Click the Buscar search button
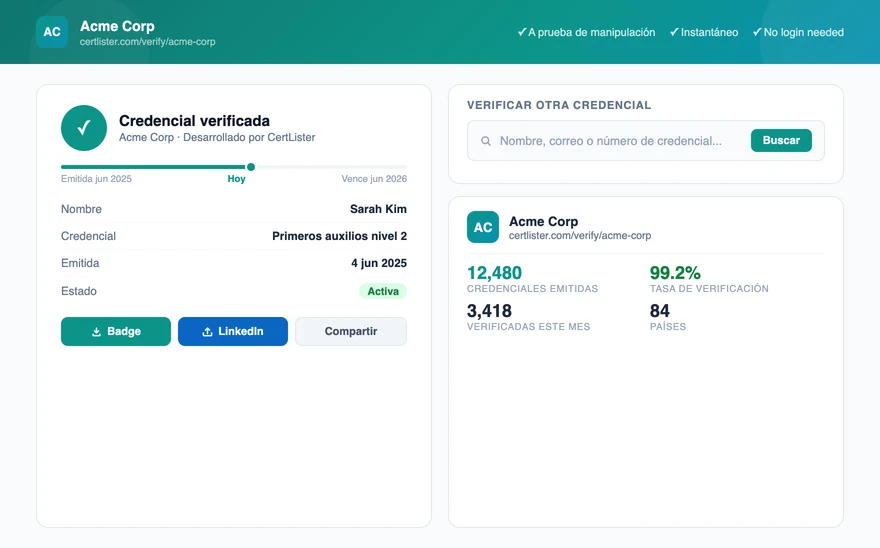Image resolution: width=880 pixels, height=548 pixels. click(781, 140)
